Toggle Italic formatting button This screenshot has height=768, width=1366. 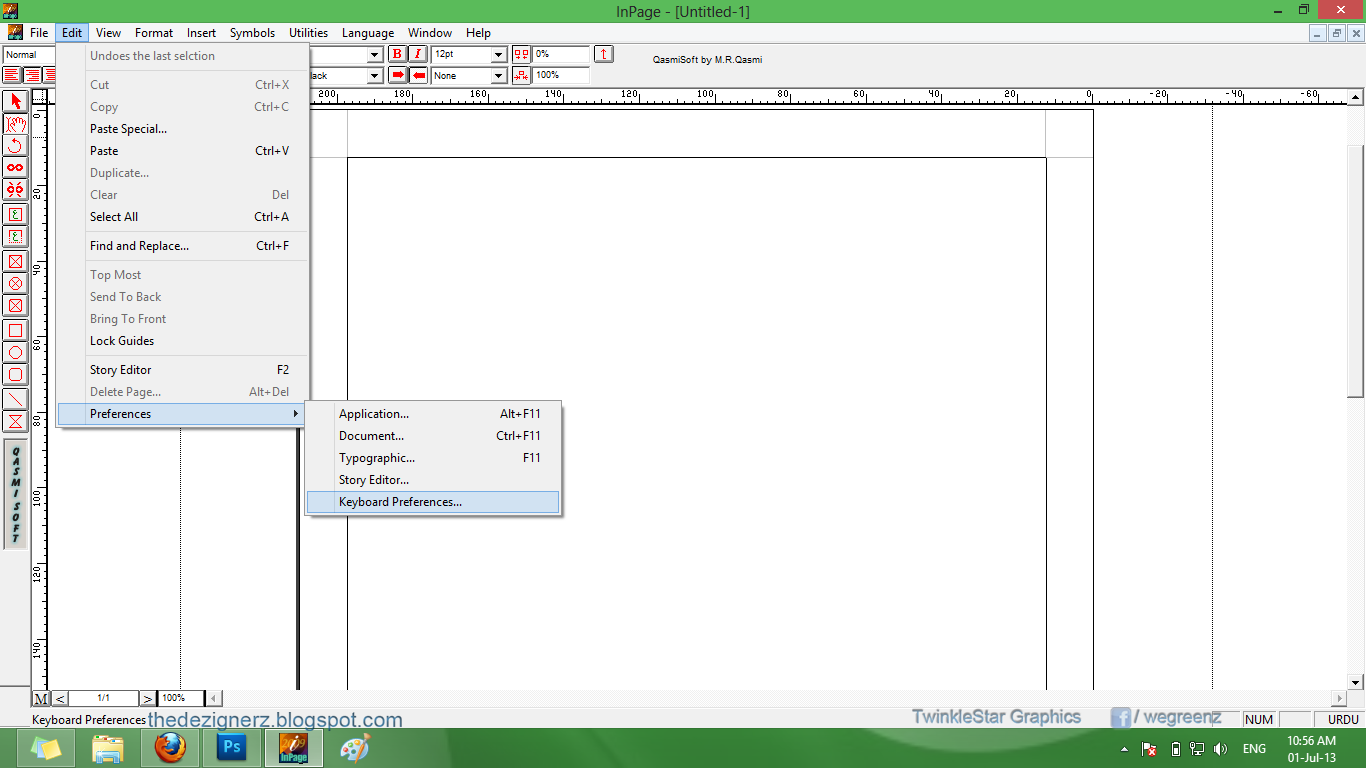click(417, 54)
